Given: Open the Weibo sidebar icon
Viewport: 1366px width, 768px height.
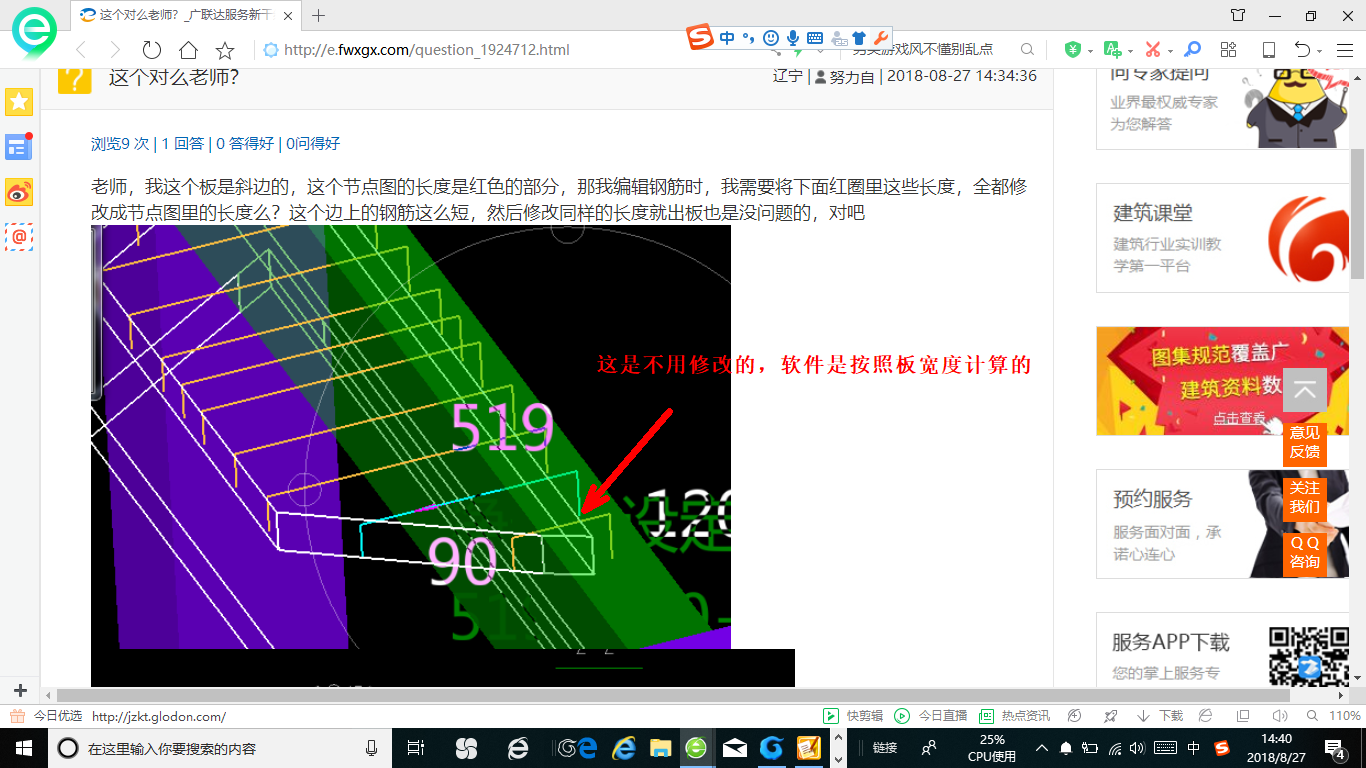Looking at the screenshot, I should [x=19, y=192].
